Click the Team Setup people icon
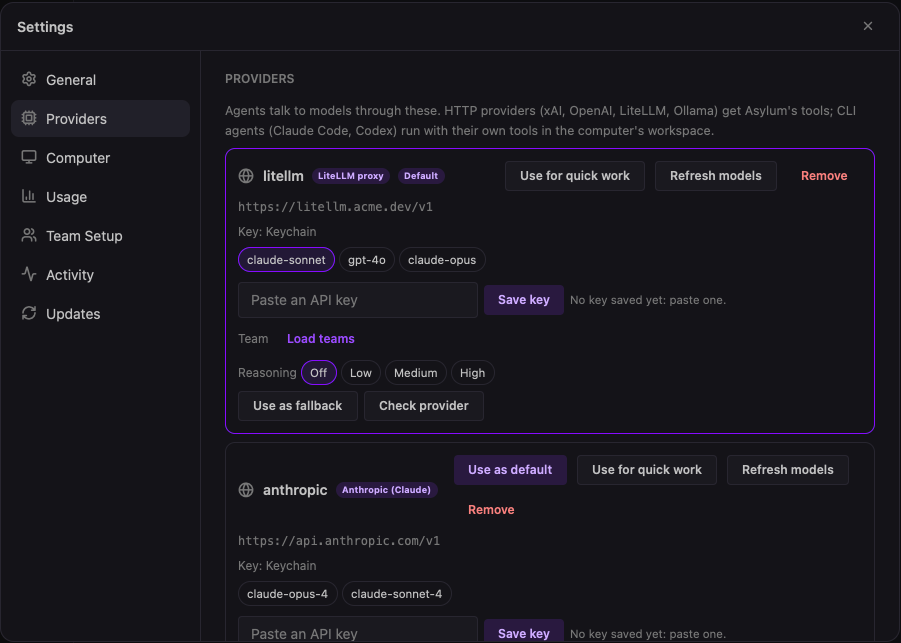 pos(29,236)
